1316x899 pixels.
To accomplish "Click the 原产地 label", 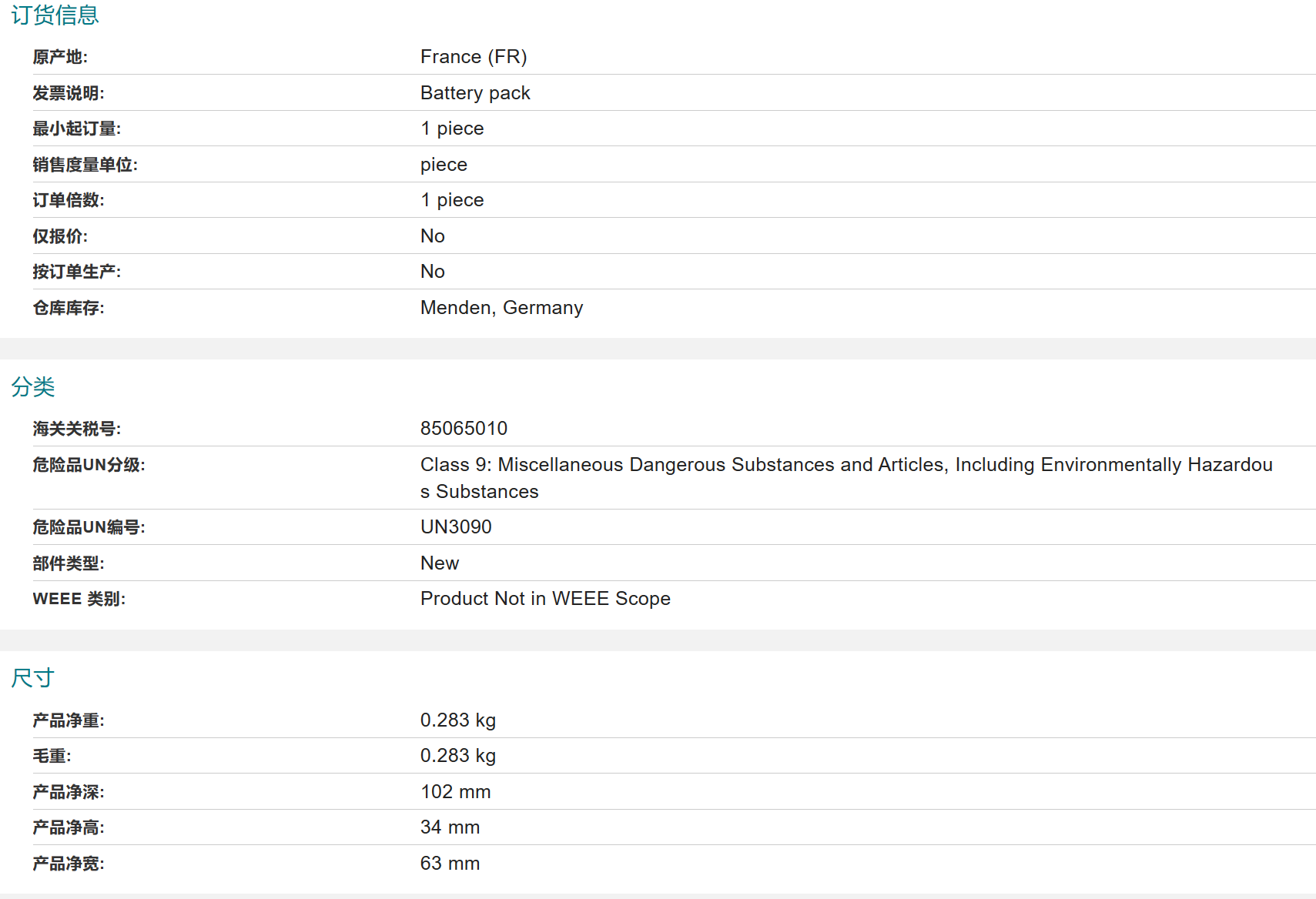I will click(60, 57).
